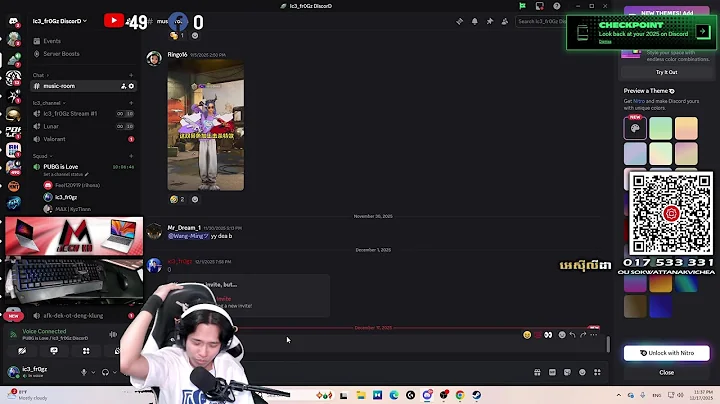Select voice member MAX | KyzTienn
The image size is (720, 404).
pos(73,209)
